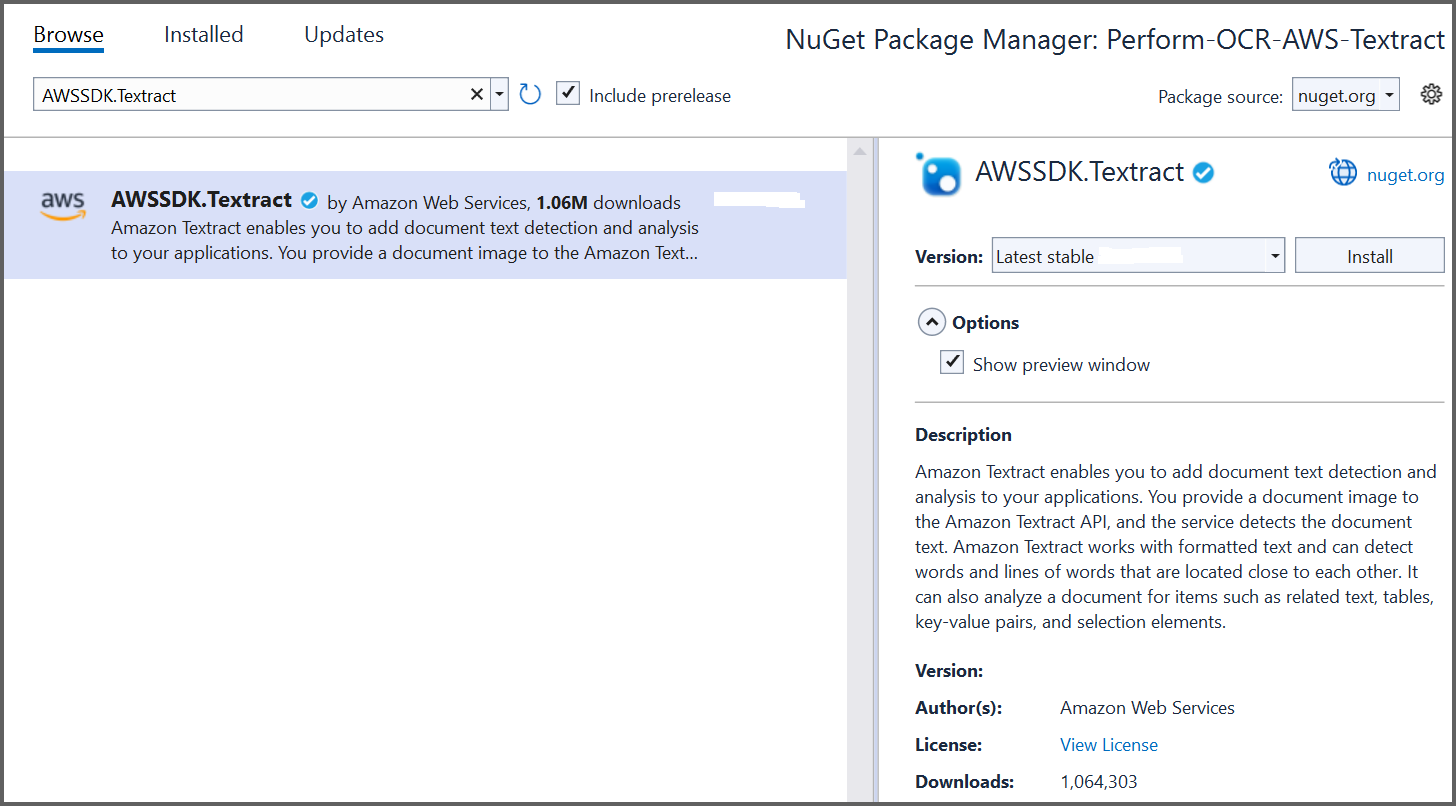Visit nuget.org via the link
This screenshot has height=806, width=1456.
point(1405,173)
